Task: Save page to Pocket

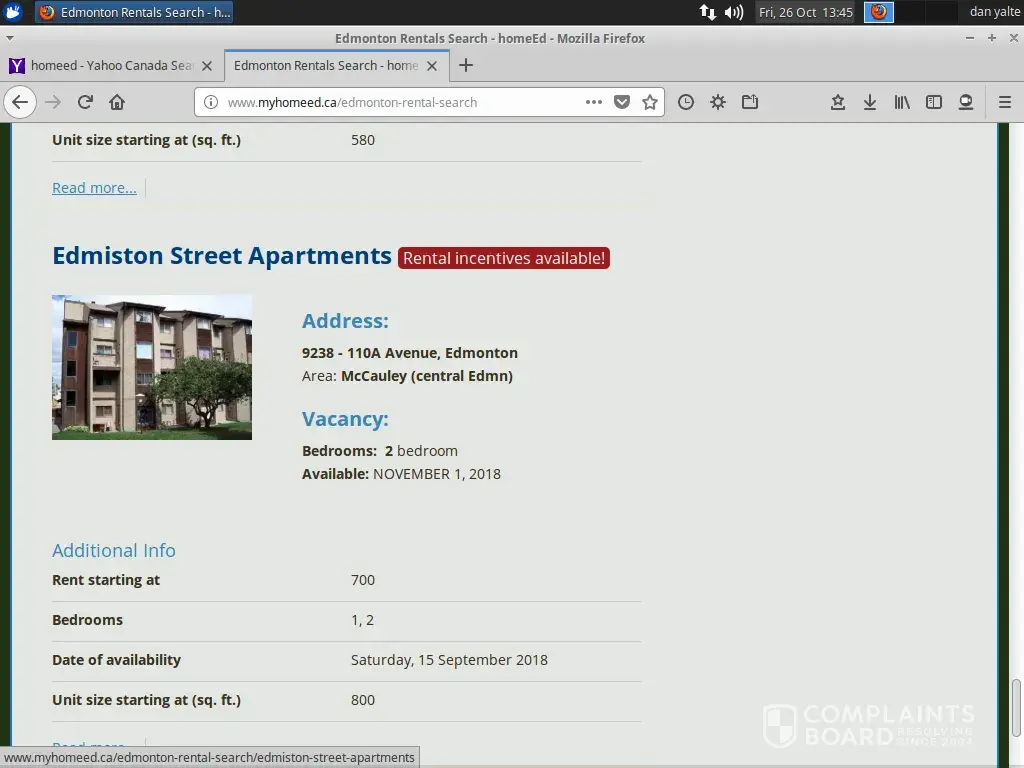Action: 622,102
